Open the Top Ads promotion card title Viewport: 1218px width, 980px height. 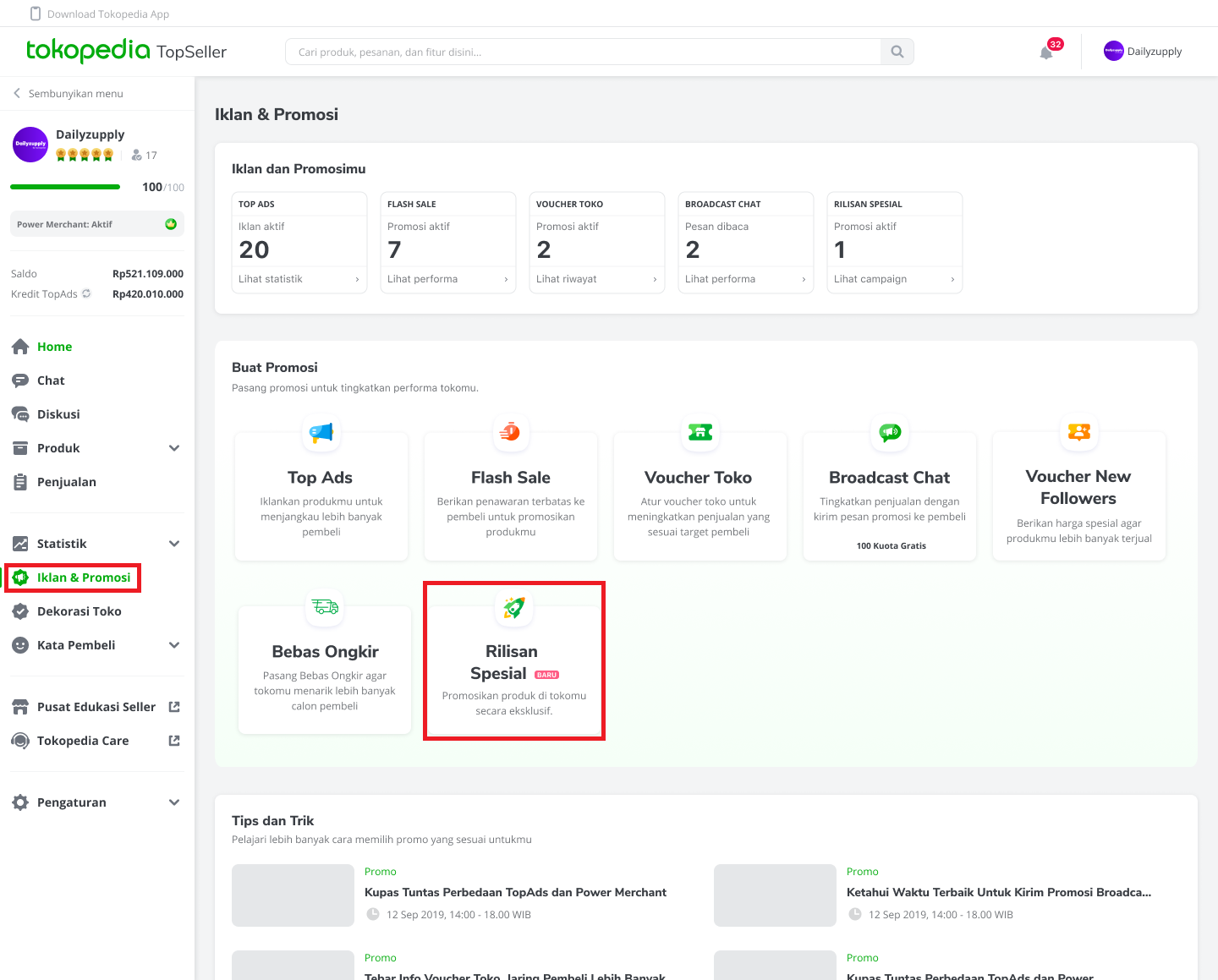(x=320, y=478)
